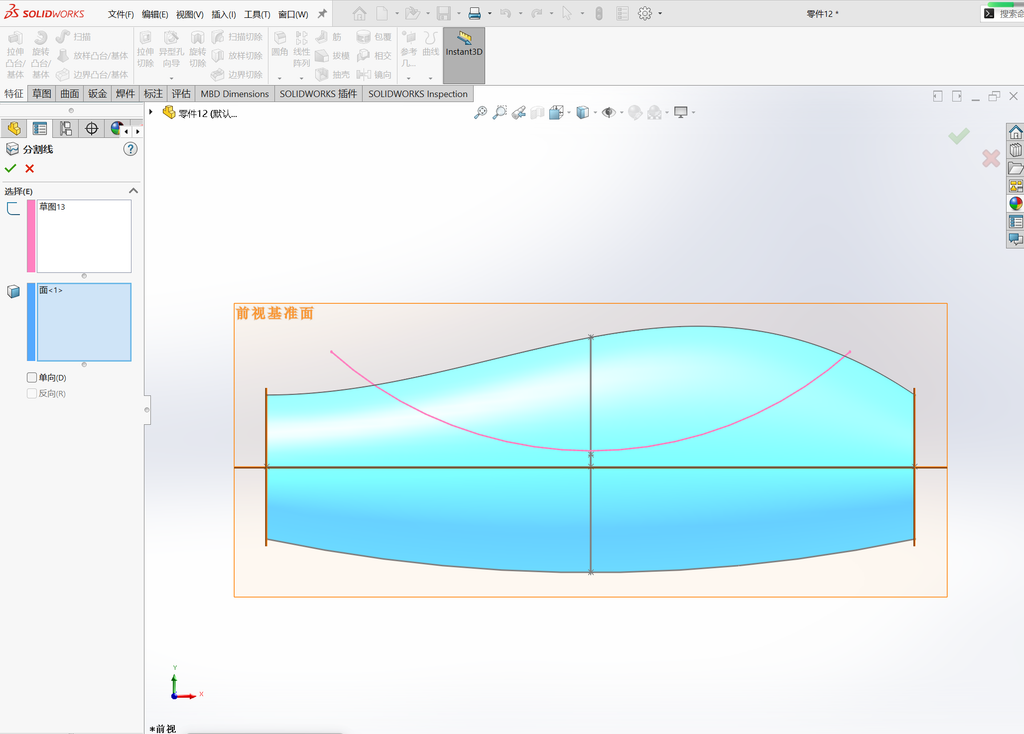This screenshot has height=734, width=1024.
Task: Click the Zoom to Area icon
Action: (500, 112)
